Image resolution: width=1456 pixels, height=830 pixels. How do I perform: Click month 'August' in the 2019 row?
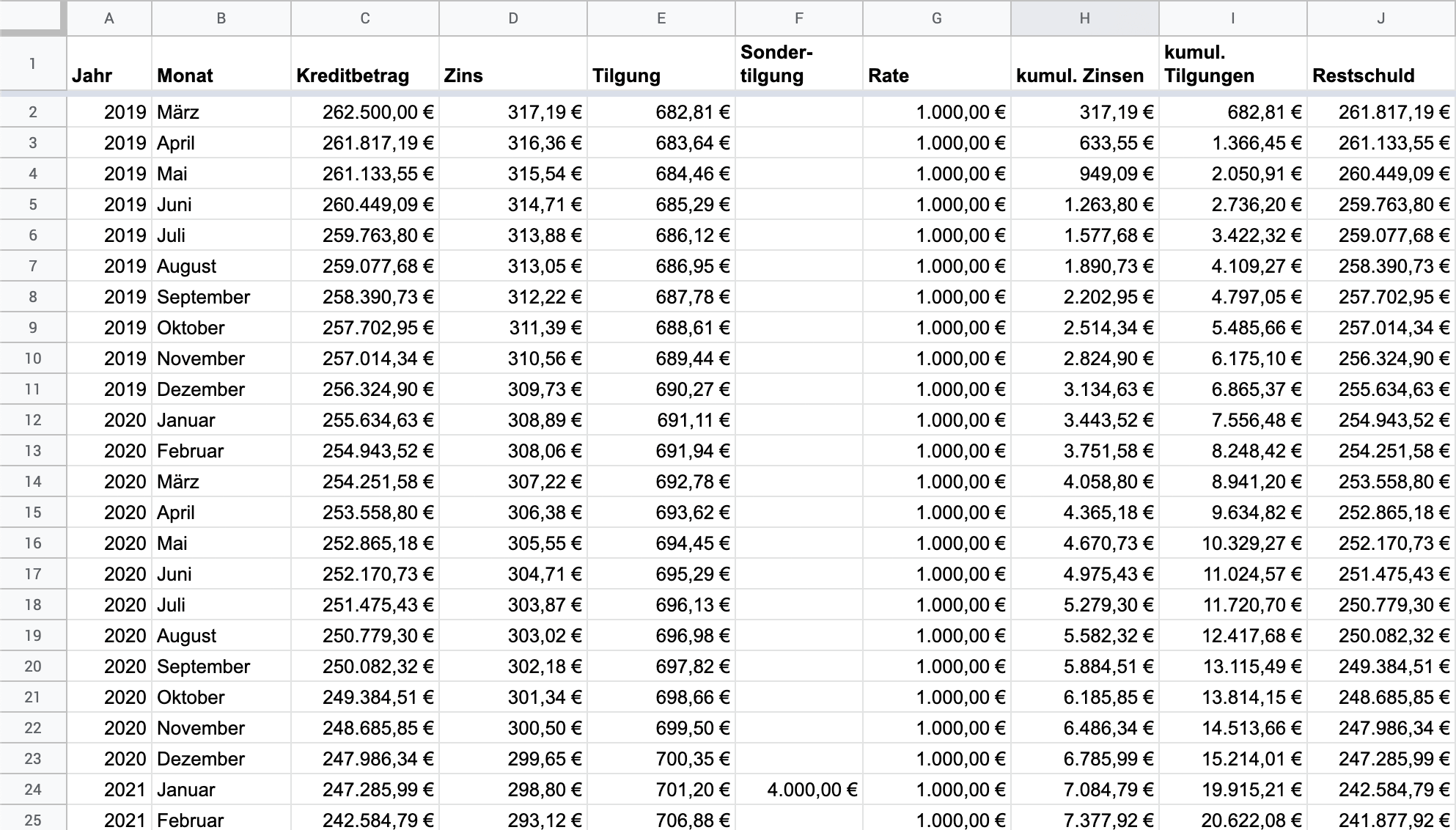click(221, 266)
